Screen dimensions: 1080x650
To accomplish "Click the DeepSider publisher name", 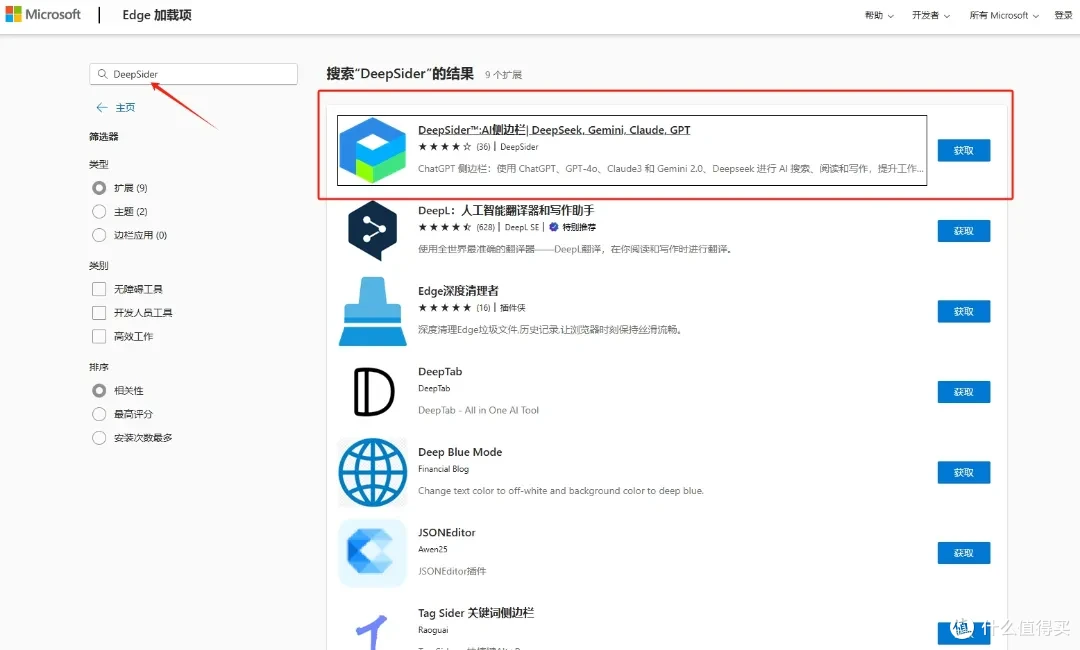I will pos(519,147).
